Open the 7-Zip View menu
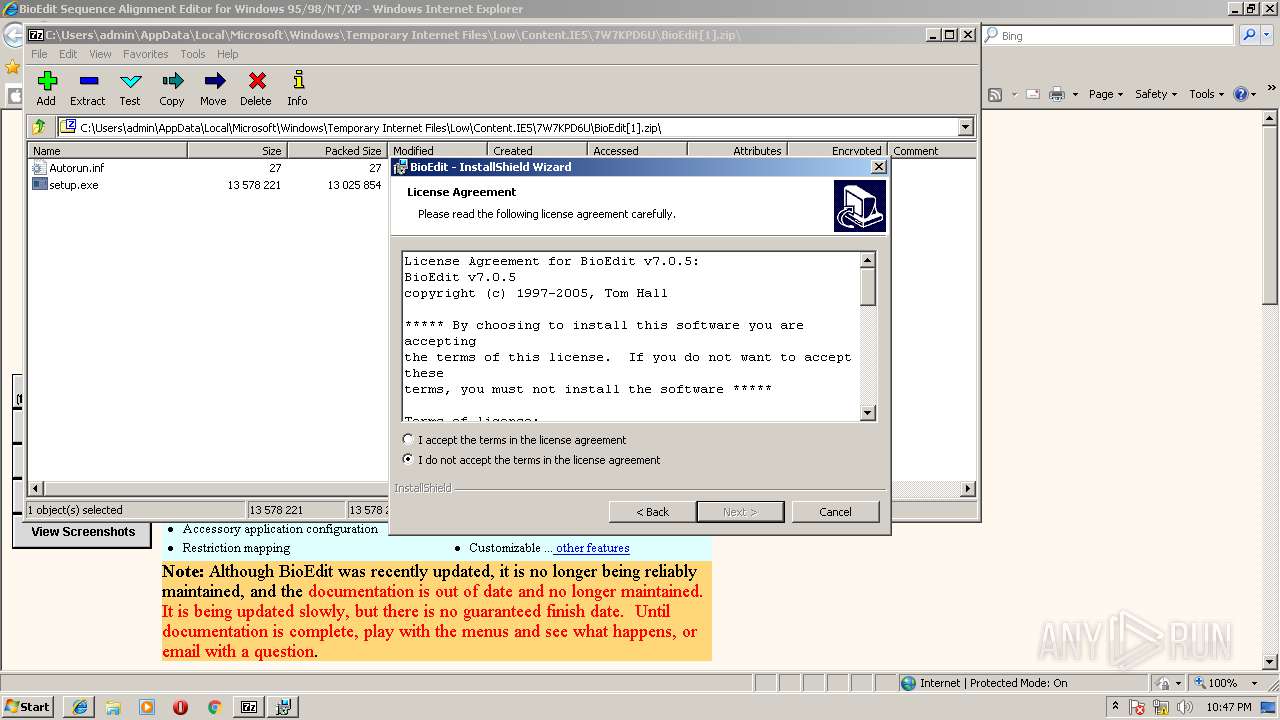This screenshot has width=1280, height=720. pyautogui.click(x=100, y=54)
